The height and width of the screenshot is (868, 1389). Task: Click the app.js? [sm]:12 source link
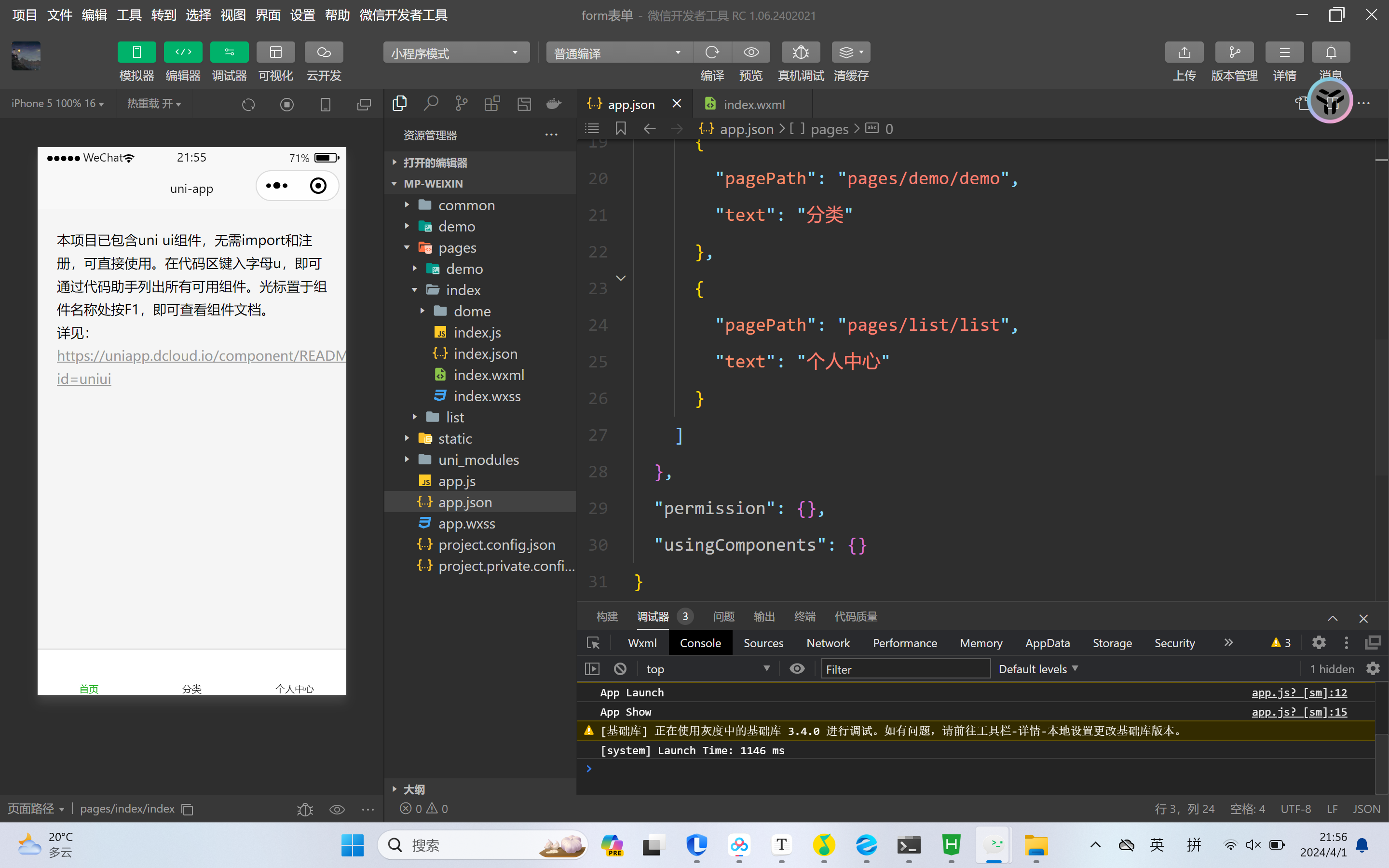[x=1299, y=692]
